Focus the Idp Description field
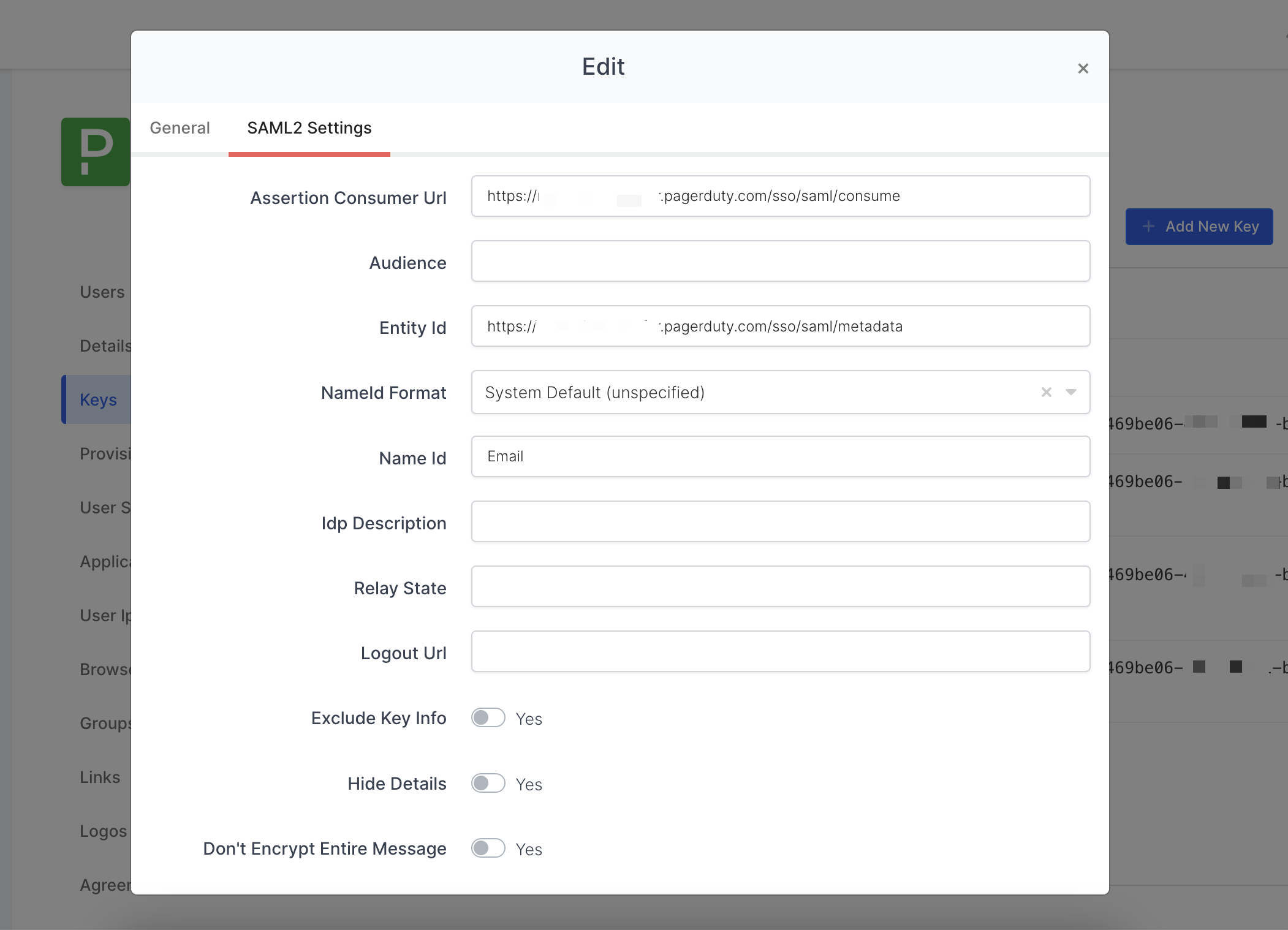 pyautogui.click(x=779, y=521)
